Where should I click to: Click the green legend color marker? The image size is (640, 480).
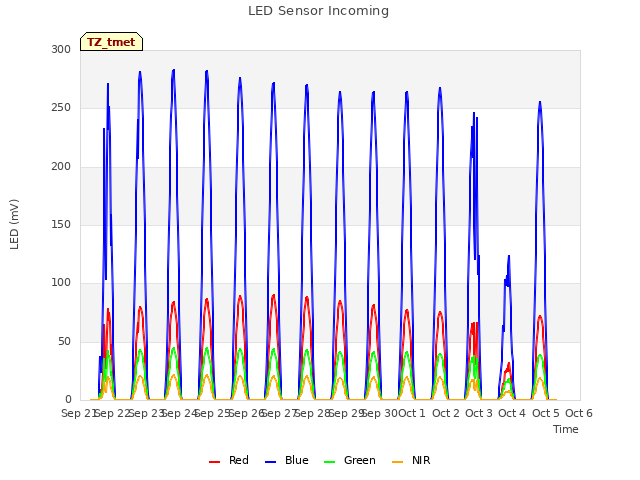pyautogui.click(x=329, y=462)
